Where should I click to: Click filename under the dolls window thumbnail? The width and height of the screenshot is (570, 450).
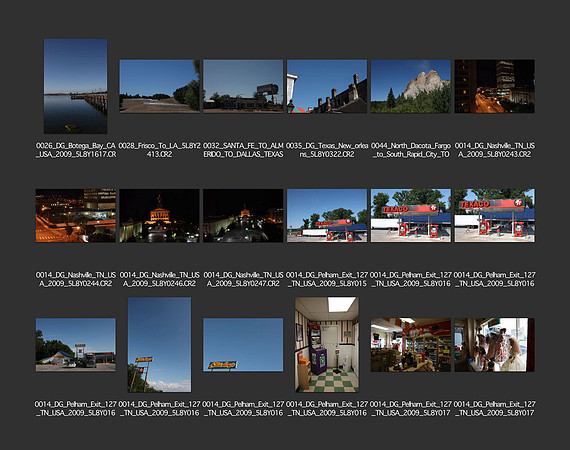494,408
